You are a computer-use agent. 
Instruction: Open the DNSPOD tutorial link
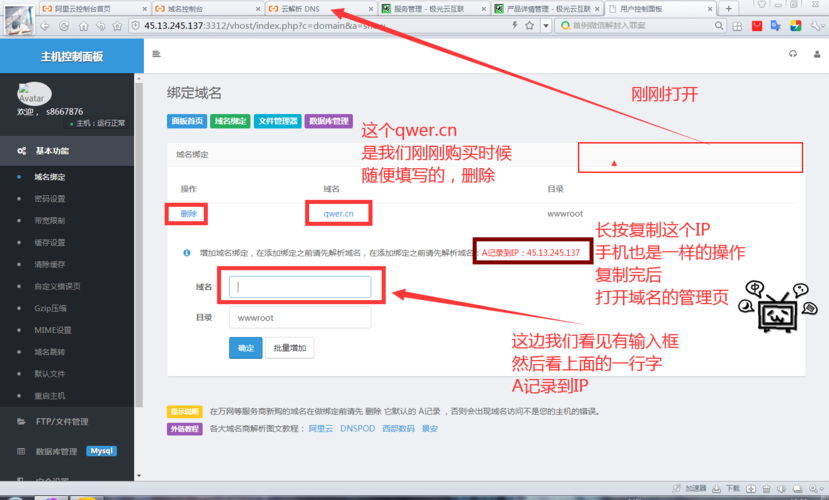tap(357, 429)
